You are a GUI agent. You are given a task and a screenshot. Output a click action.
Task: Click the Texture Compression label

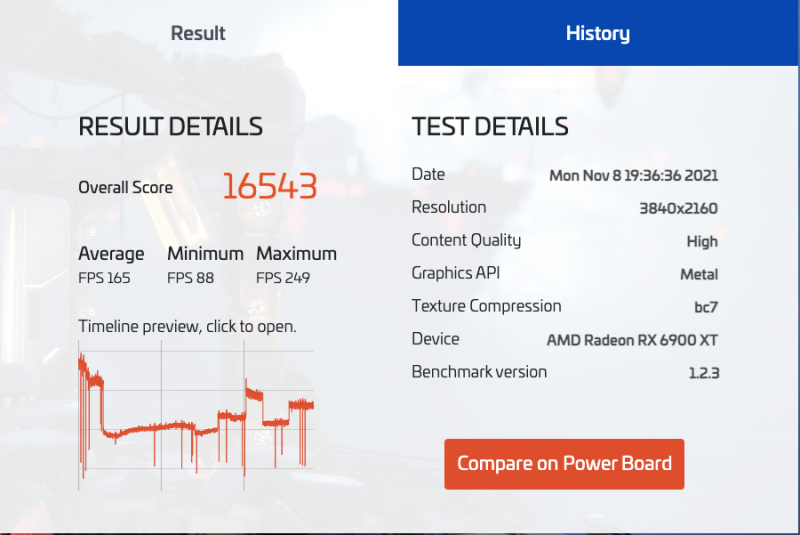[486, 306]
